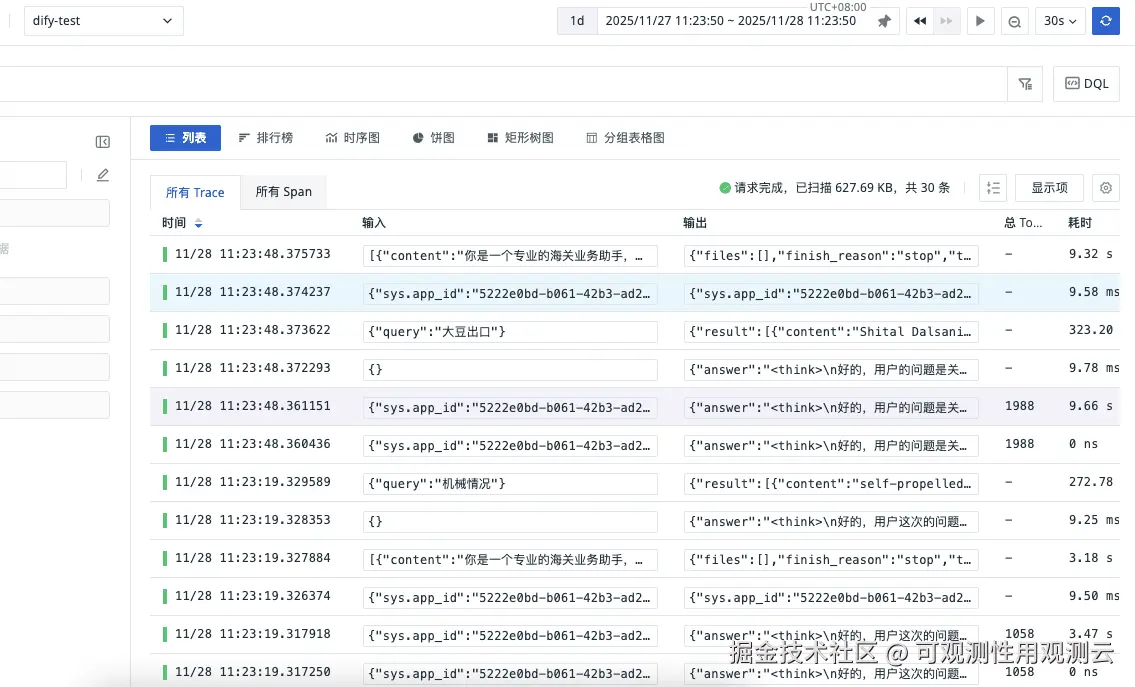Click the input cell with query 机械情况
This screenshot has width=1135, height=687.
510,484
